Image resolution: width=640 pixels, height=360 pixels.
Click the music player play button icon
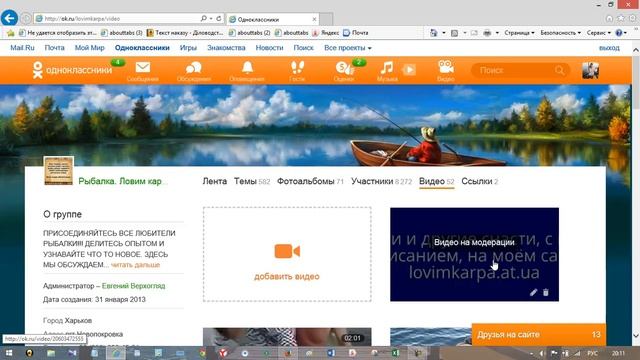pyautogui.click(x=409, y=70)
